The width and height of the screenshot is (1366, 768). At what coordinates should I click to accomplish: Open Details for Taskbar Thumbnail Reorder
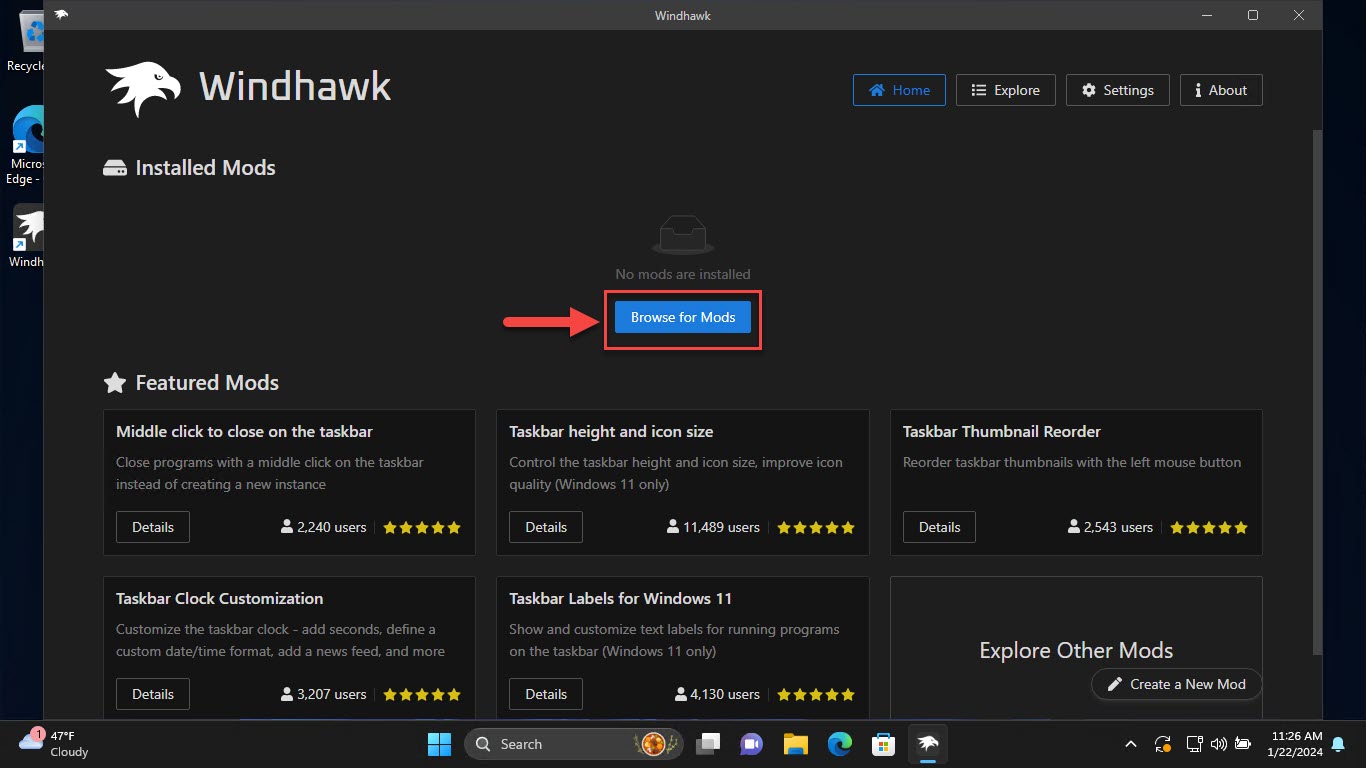939,527
